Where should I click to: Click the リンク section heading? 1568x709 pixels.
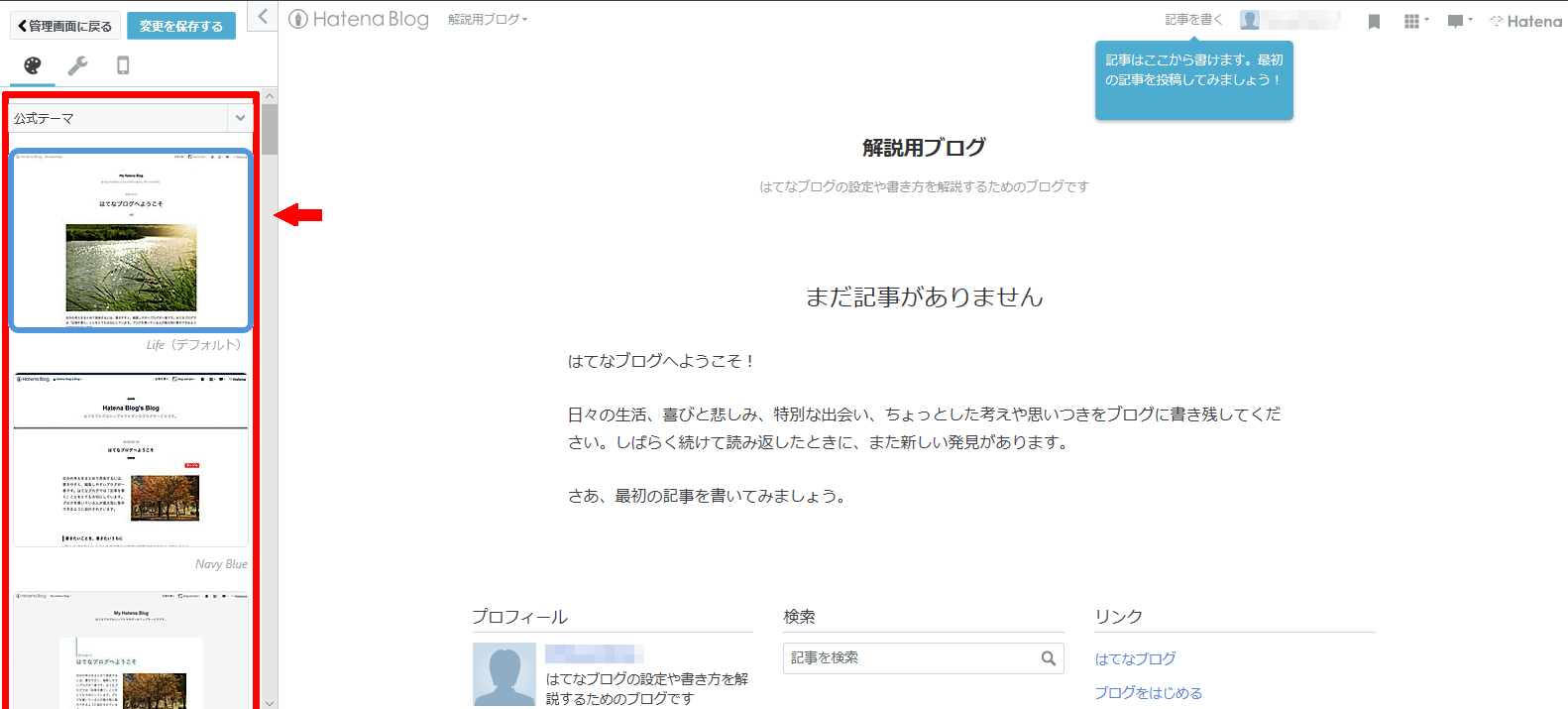1119,617
